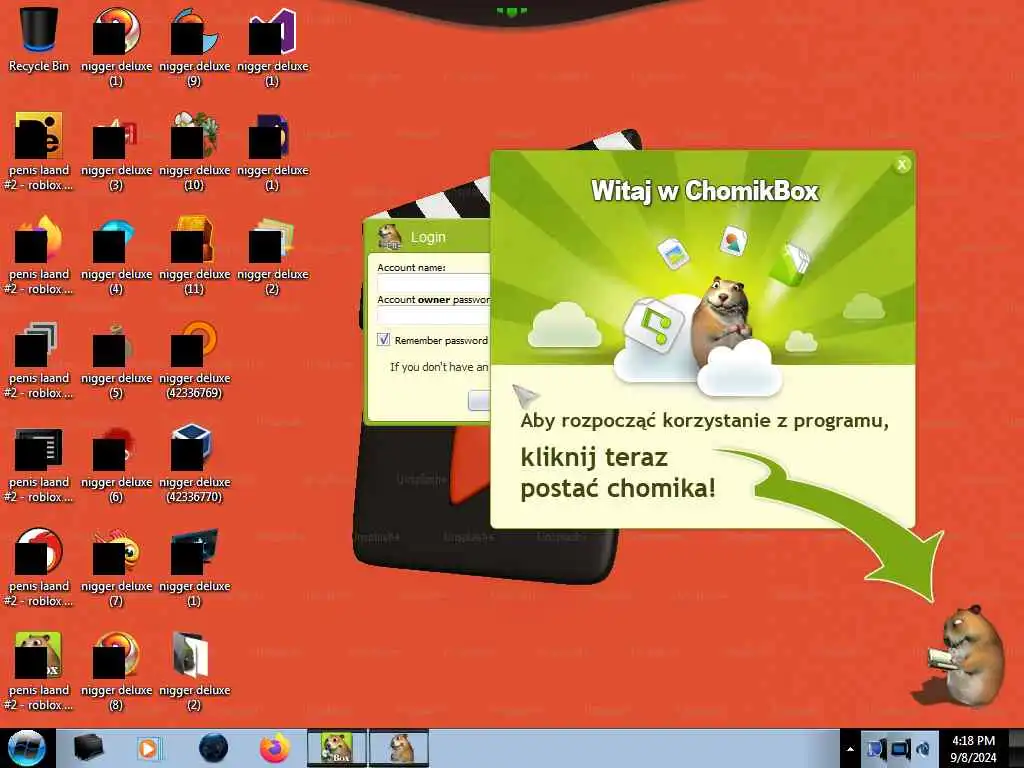1024x768 pixels.
Task: Open the clock showing 4:18 PM
Action: click(x=973, y=749)
